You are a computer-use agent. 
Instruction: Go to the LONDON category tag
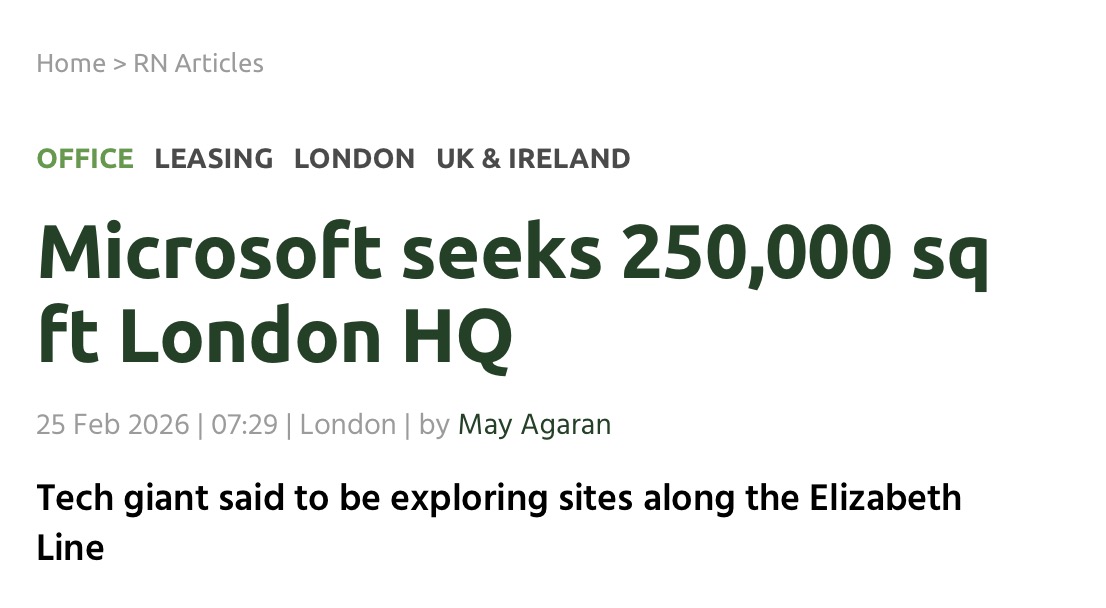(x=354, y=158)
